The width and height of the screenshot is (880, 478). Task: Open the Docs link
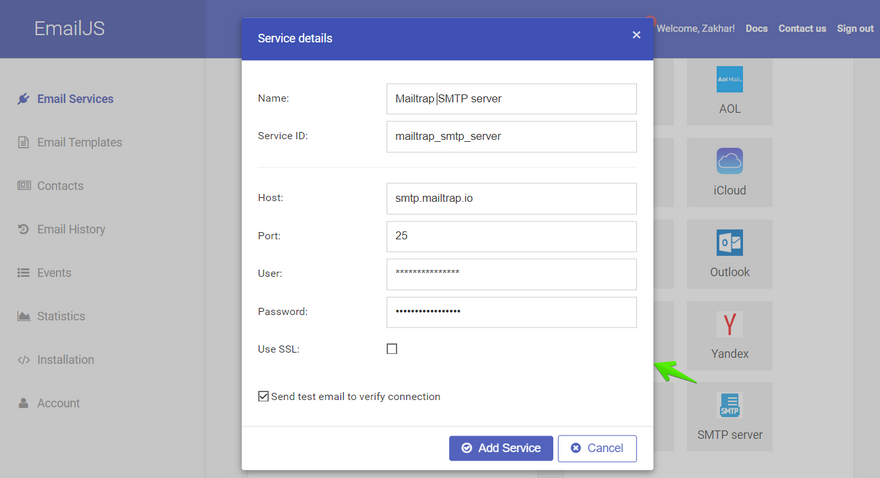pos(757,29)
